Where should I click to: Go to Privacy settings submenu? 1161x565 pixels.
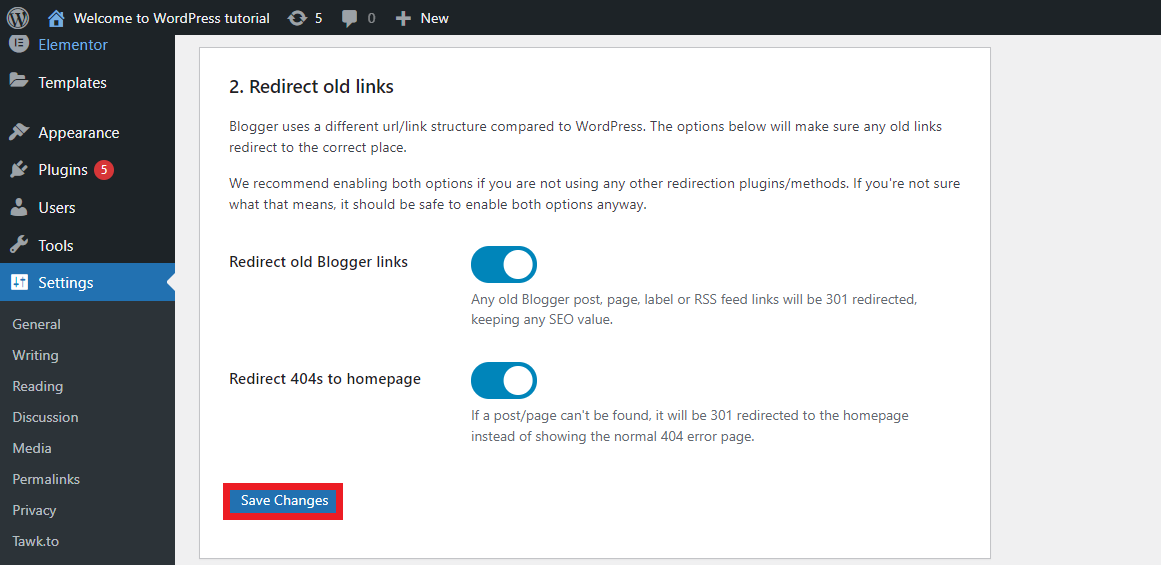(x=34, y=510)
